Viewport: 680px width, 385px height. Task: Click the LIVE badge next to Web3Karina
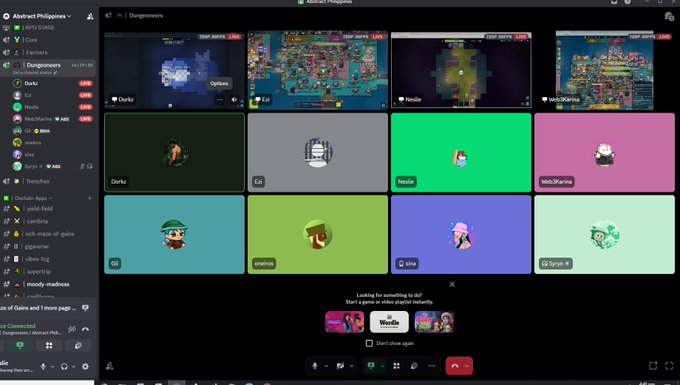pyautogui.click(x=85, y=119)
